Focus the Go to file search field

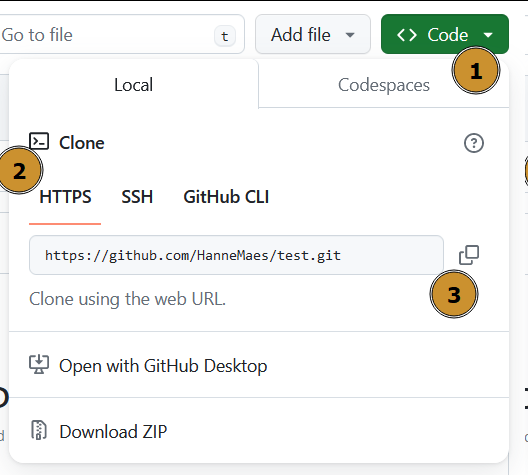click(121, 34)
